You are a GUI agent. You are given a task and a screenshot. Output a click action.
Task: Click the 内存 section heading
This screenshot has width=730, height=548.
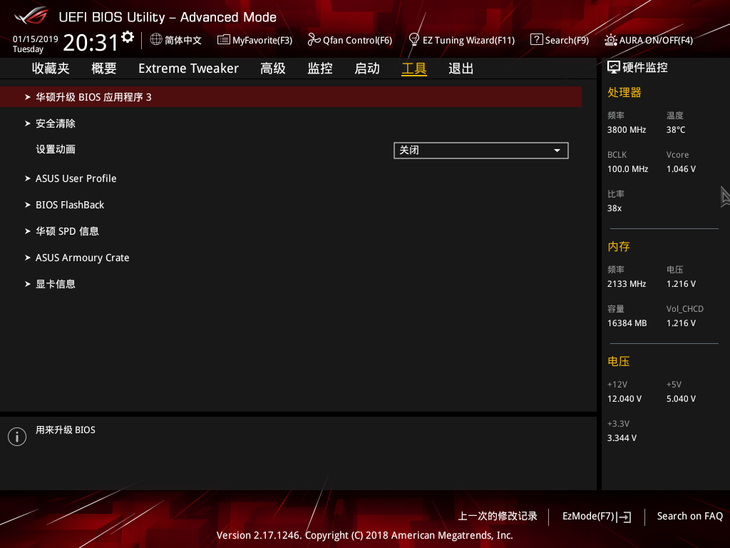[x=619, y=246]
